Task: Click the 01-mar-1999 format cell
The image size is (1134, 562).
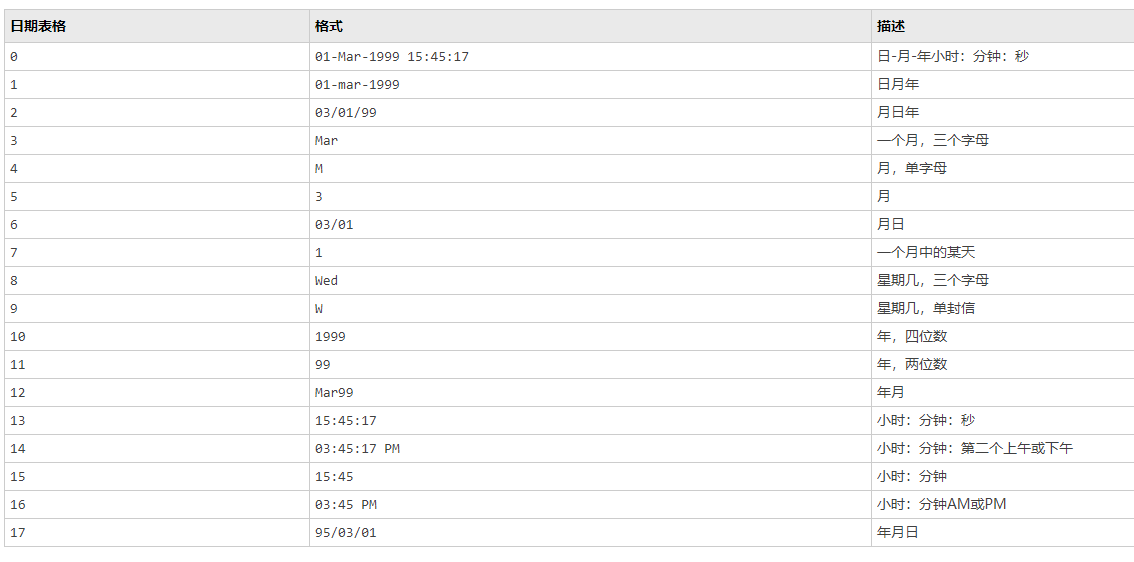Action: point(357,85)
